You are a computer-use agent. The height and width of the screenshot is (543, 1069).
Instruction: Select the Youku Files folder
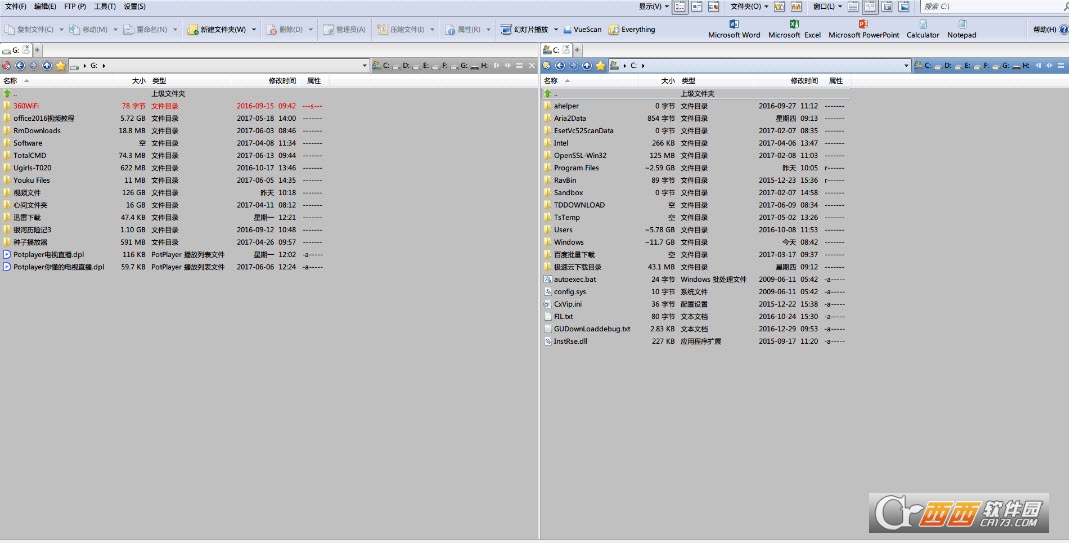[x=31, y=180]
